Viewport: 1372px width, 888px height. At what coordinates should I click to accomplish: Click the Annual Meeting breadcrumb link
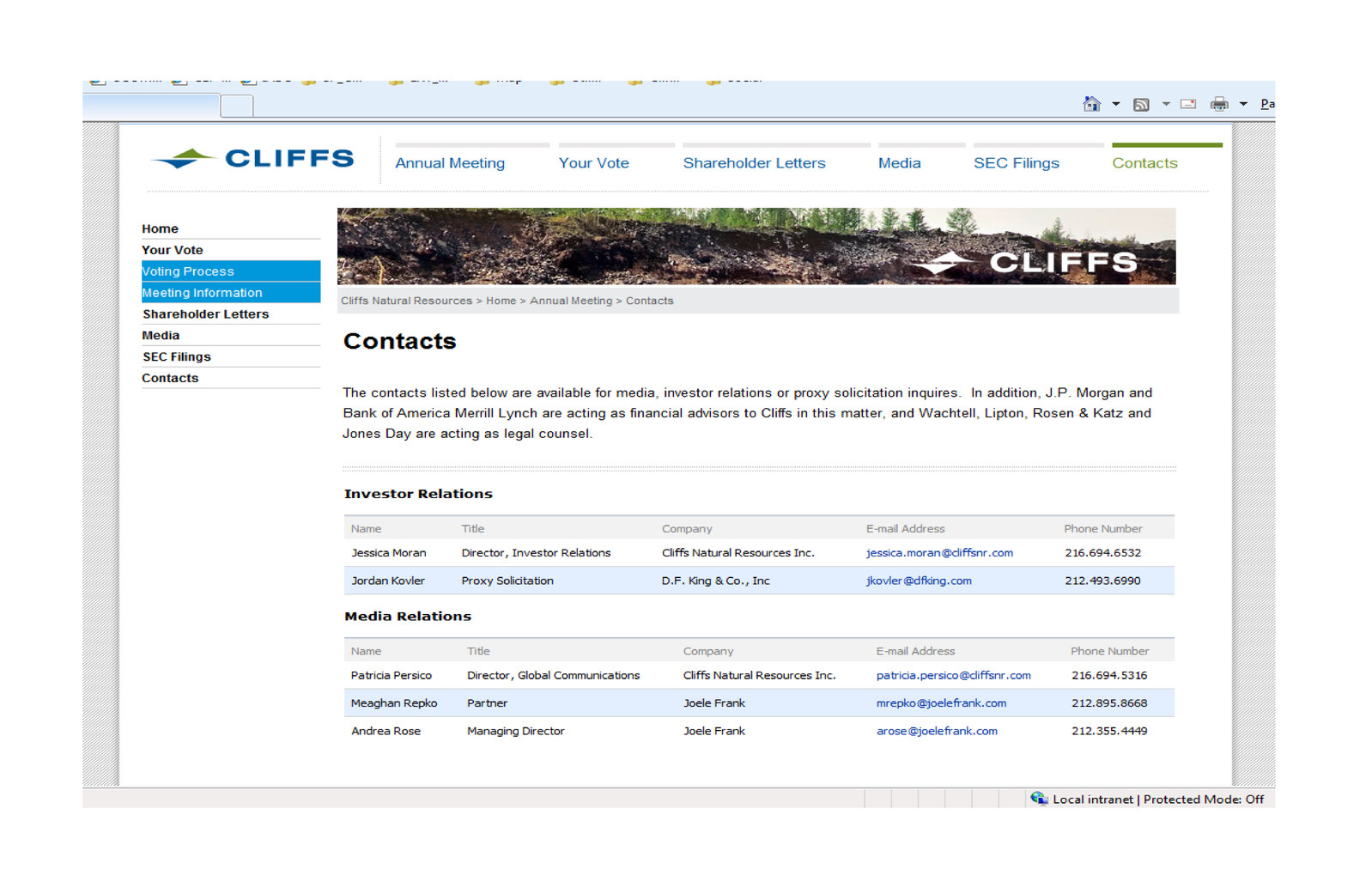tap(571, 301)
